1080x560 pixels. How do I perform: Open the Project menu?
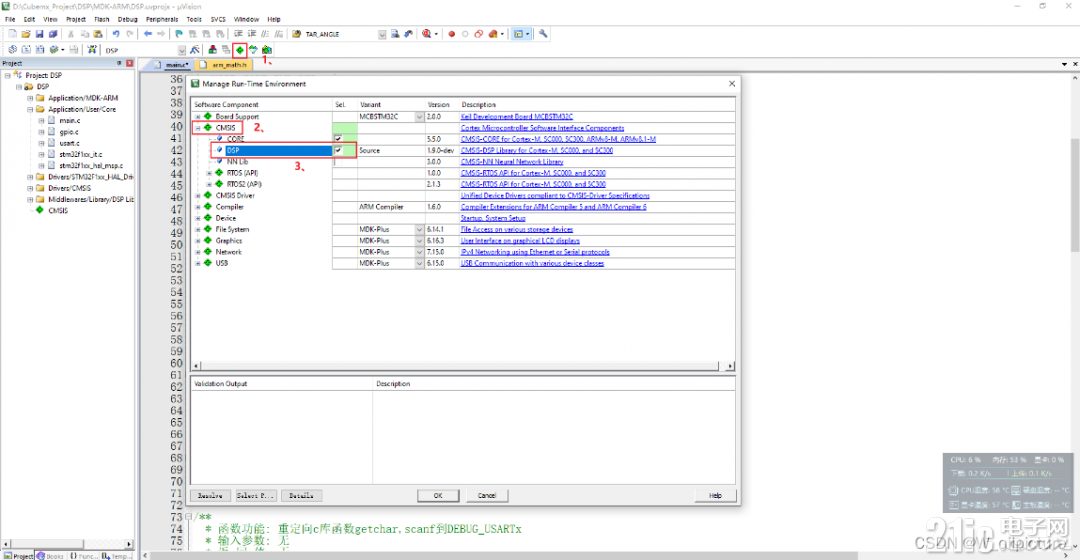(x=76, y=19)
